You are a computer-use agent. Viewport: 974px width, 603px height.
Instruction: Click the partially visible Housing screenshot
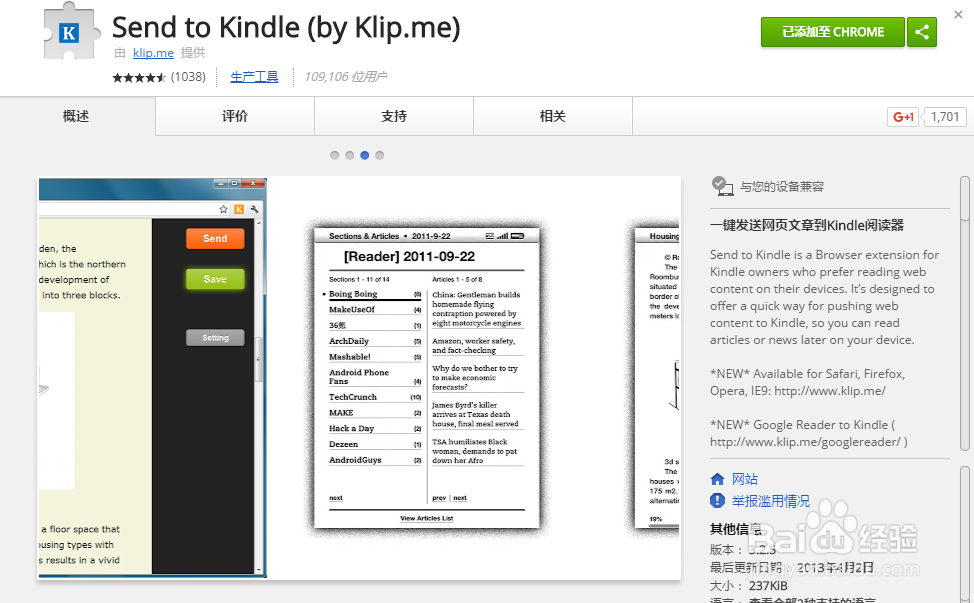click(655, 378)
